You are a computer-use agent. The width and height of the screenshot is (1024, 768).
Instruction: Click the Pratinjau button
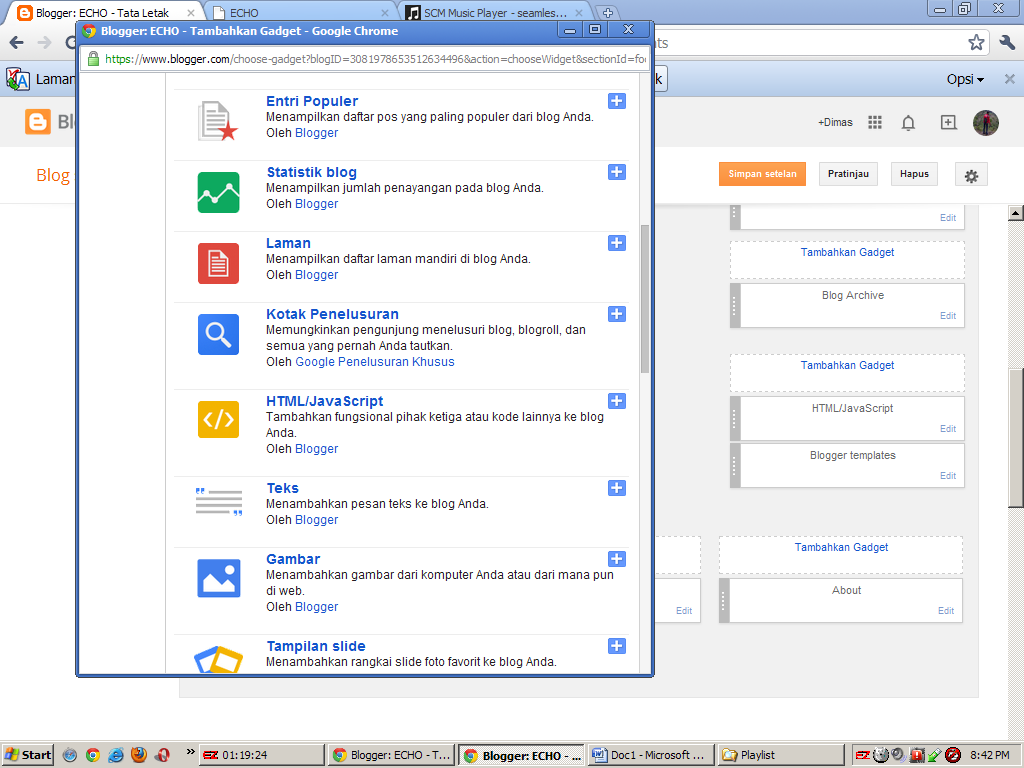848,174
